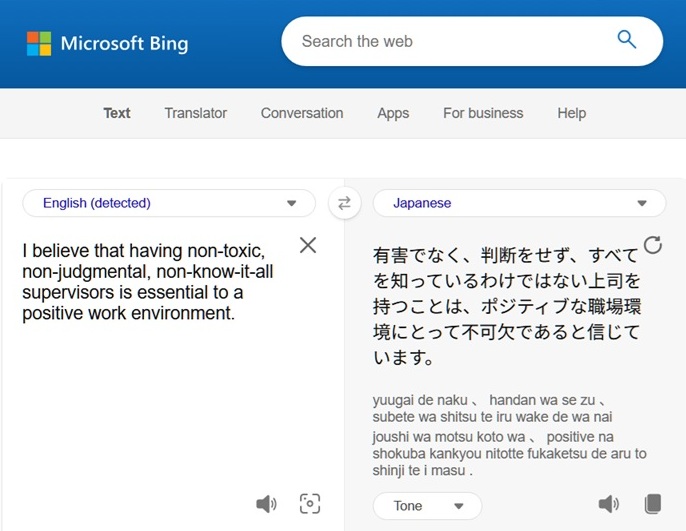Screen dimensions: 686x531
Task: Open the Translator tab
Action: pyautogui.click(x=196, y=113)
